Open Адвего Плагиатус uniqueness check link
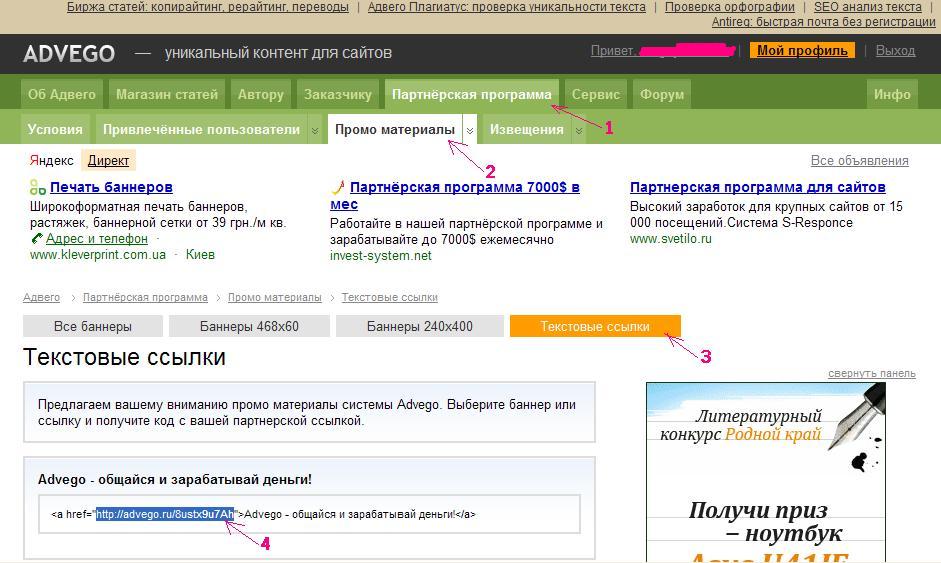This screenshot has height=563, width=941. point(507,7)
